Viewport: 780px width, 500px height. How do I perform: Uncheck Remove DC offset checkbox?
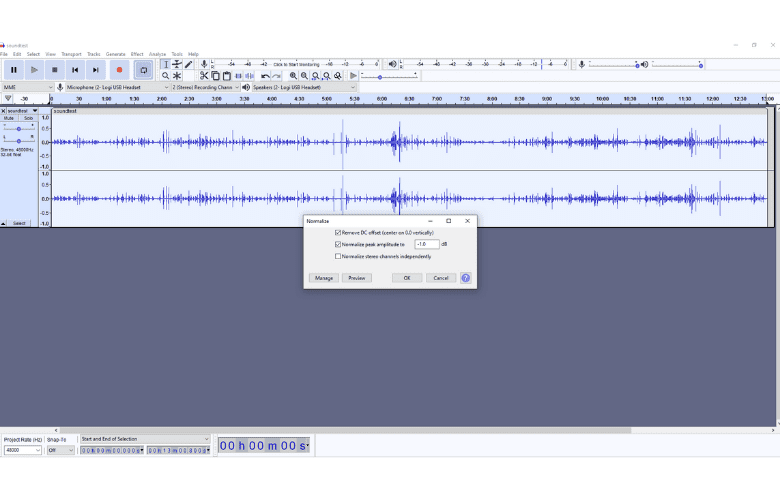[338, 233]
